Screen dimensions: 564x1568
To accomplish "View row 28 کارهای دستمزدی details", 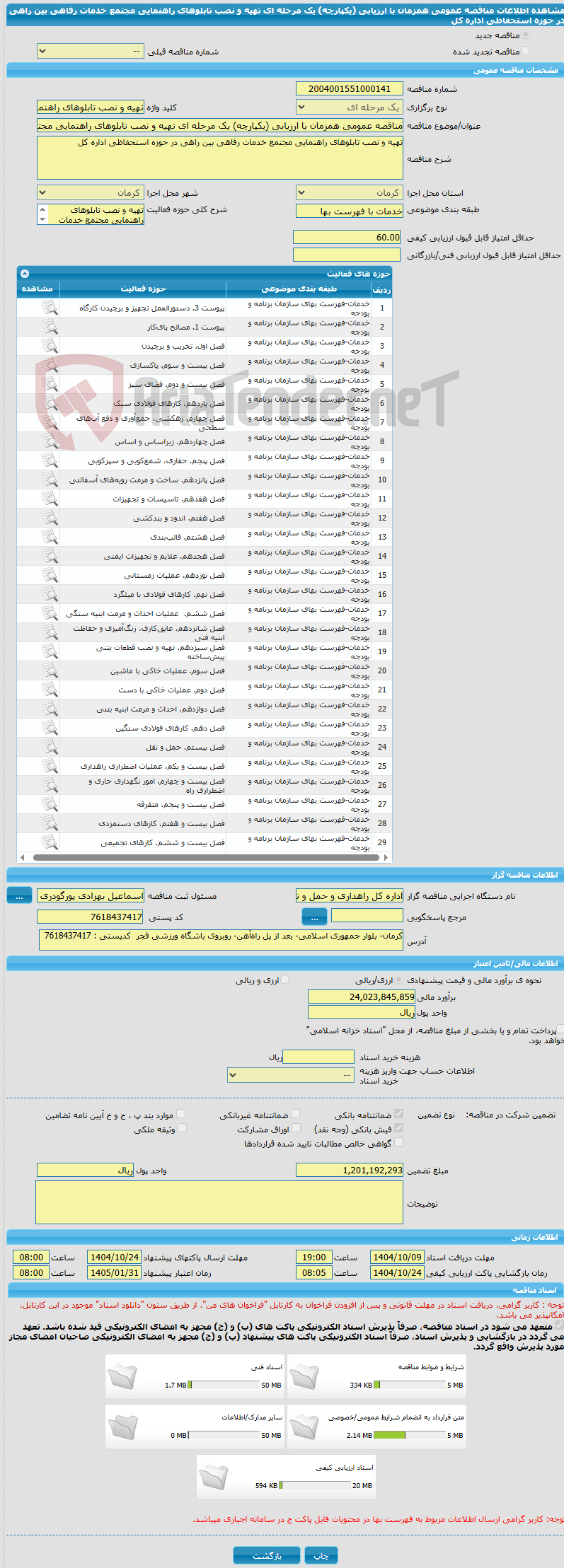I will (x=50, y=823).
